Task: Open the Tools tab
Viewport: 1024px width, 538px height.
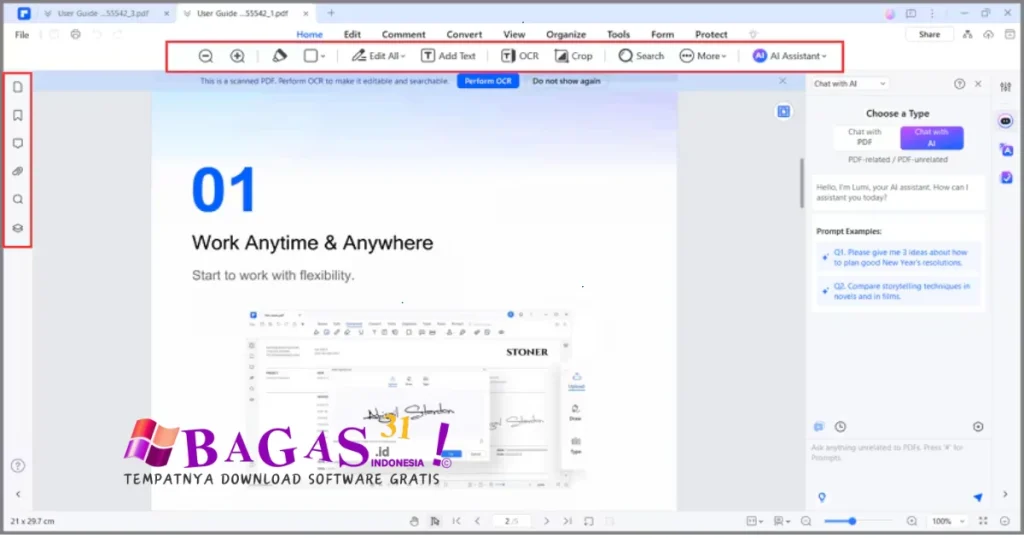Action: coord(618,35)
